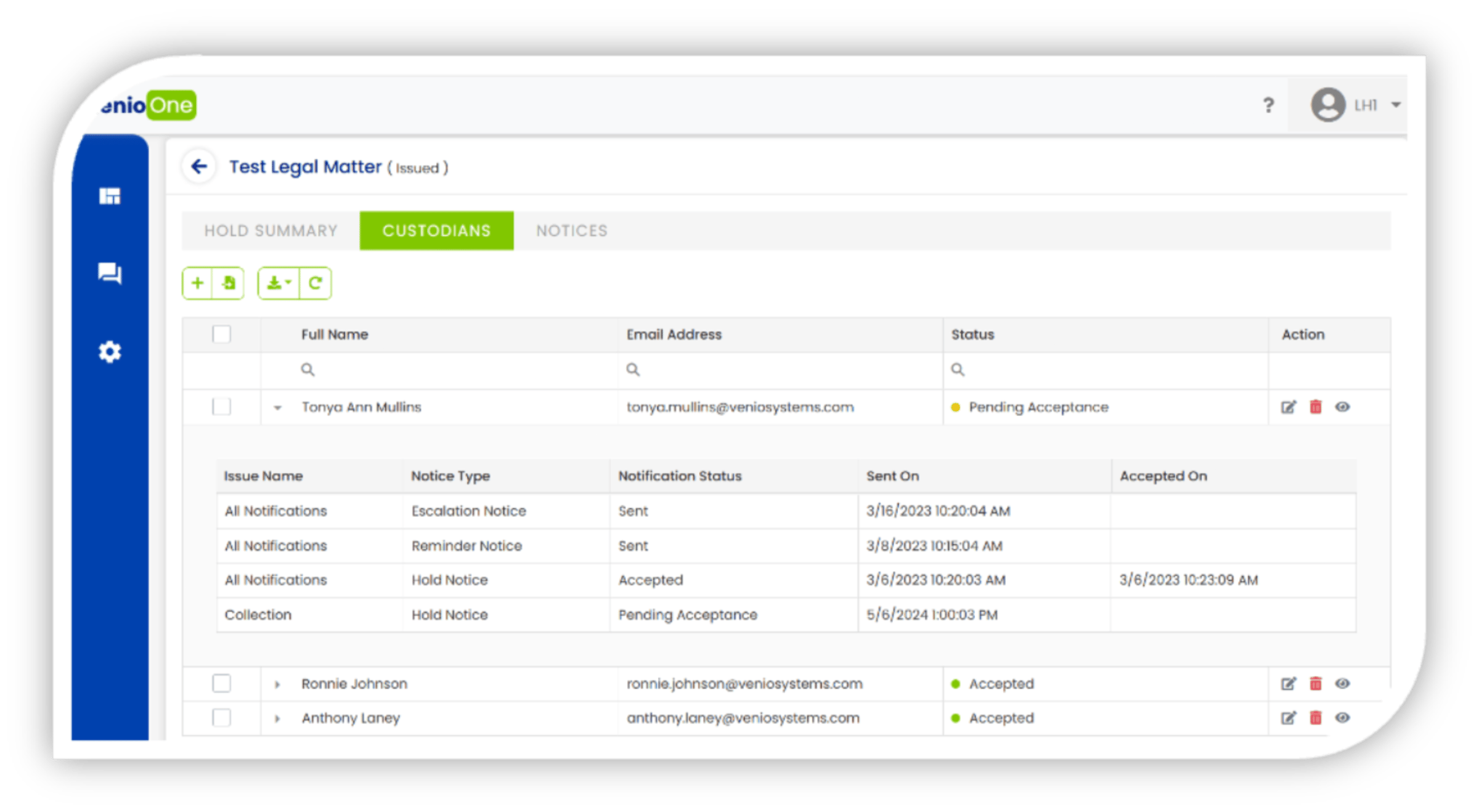Switch to the Notices tab

coord(572,231)
